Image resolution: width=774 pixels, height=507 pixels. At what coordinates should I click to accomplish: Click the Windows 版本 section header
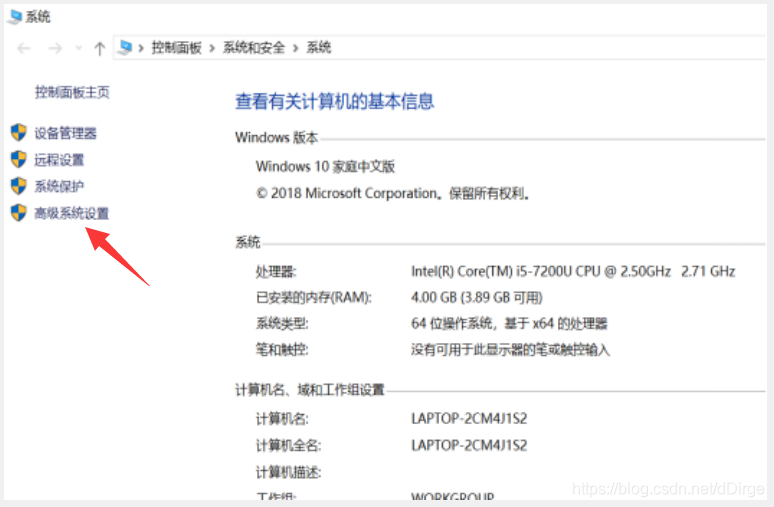276,137
